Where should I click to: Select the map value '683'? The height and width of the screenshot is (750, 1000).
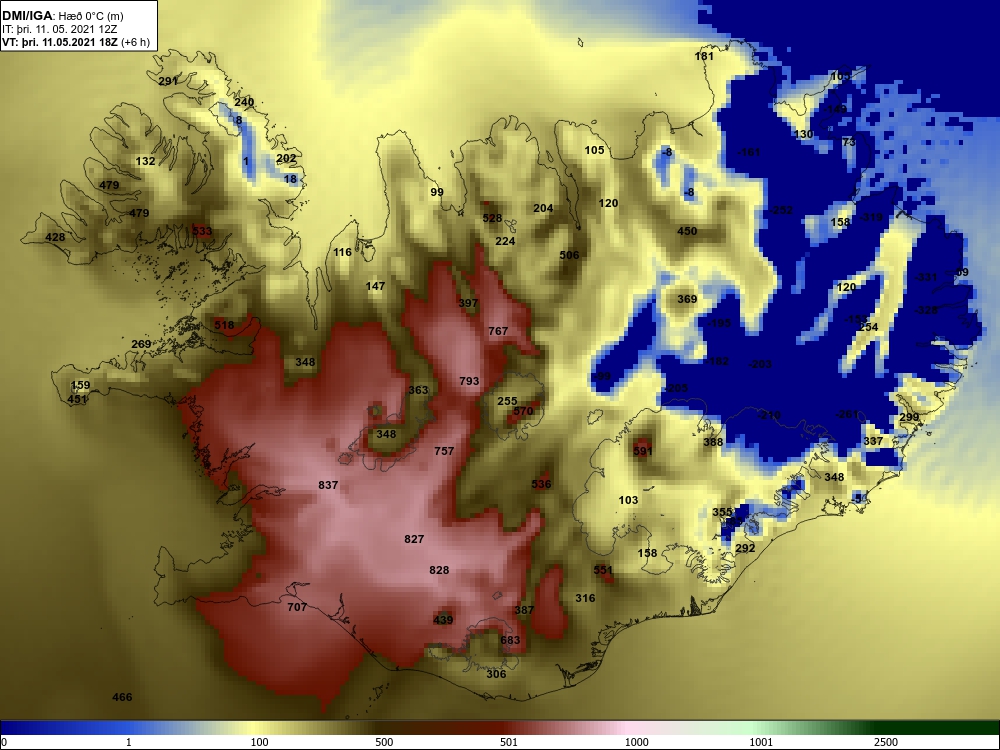coord(510,640)
